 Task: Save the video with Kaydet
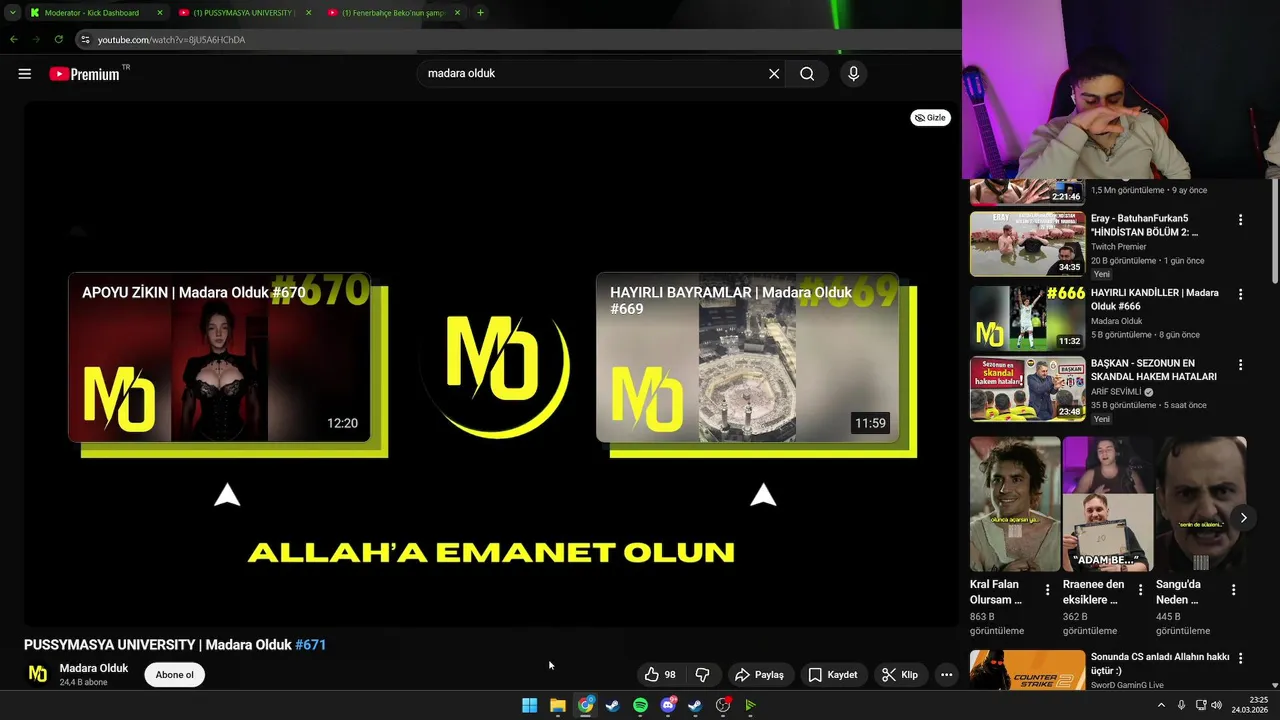pyautogui.click(x=832, y=675)
